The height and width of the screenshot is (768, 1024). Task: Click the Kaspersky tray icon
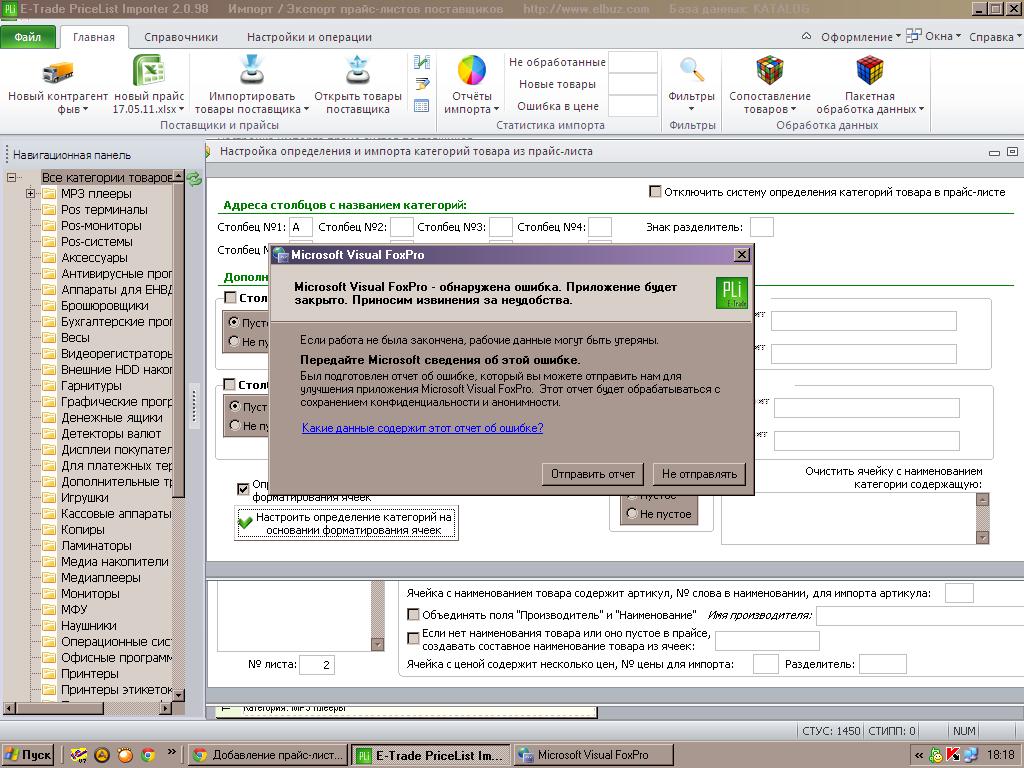click(x=953, y=755)
